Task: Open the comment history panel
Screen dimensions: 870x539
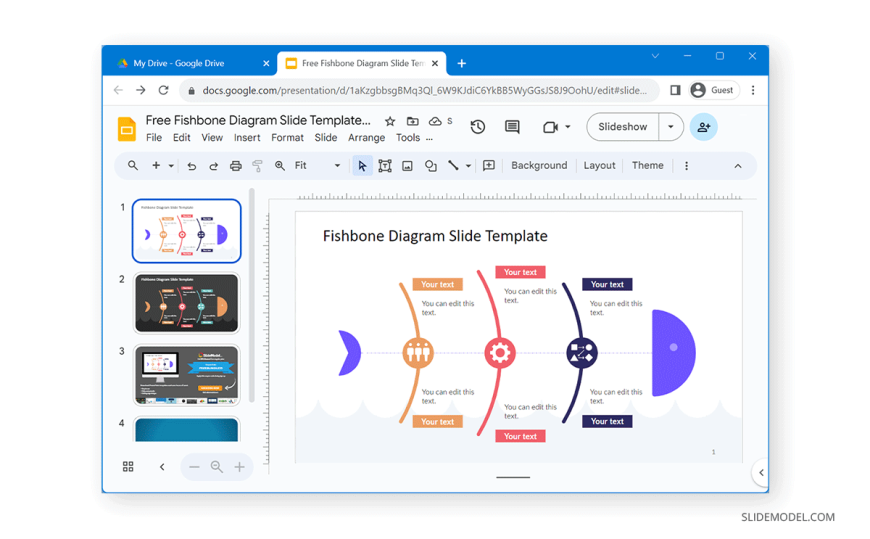Action: 512,127
